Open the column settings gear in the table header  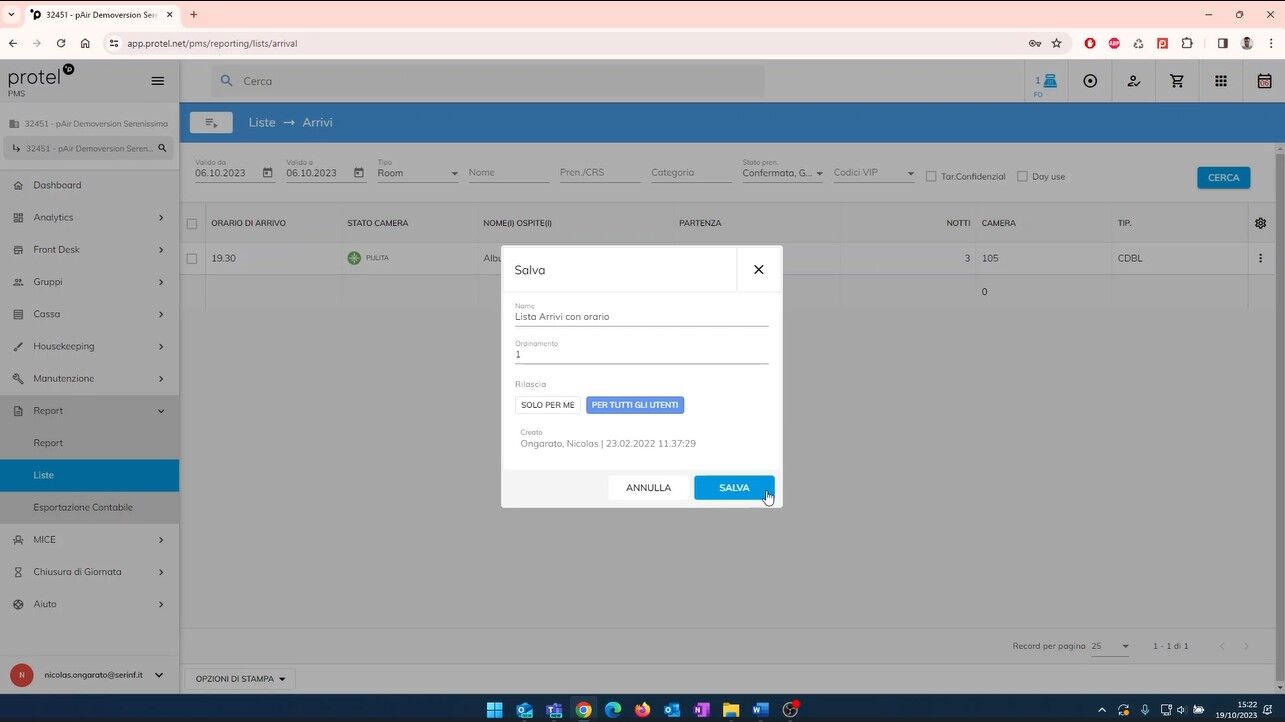click(x=1260, y=223)
